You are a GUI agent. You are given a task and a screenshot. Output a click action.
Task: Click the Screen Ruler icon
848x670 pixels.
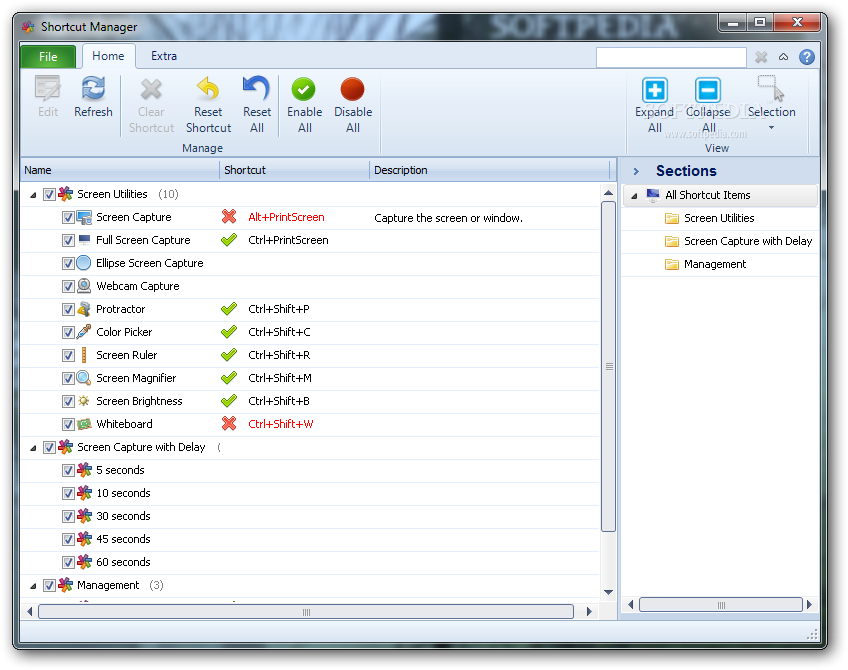coord(84,355)
